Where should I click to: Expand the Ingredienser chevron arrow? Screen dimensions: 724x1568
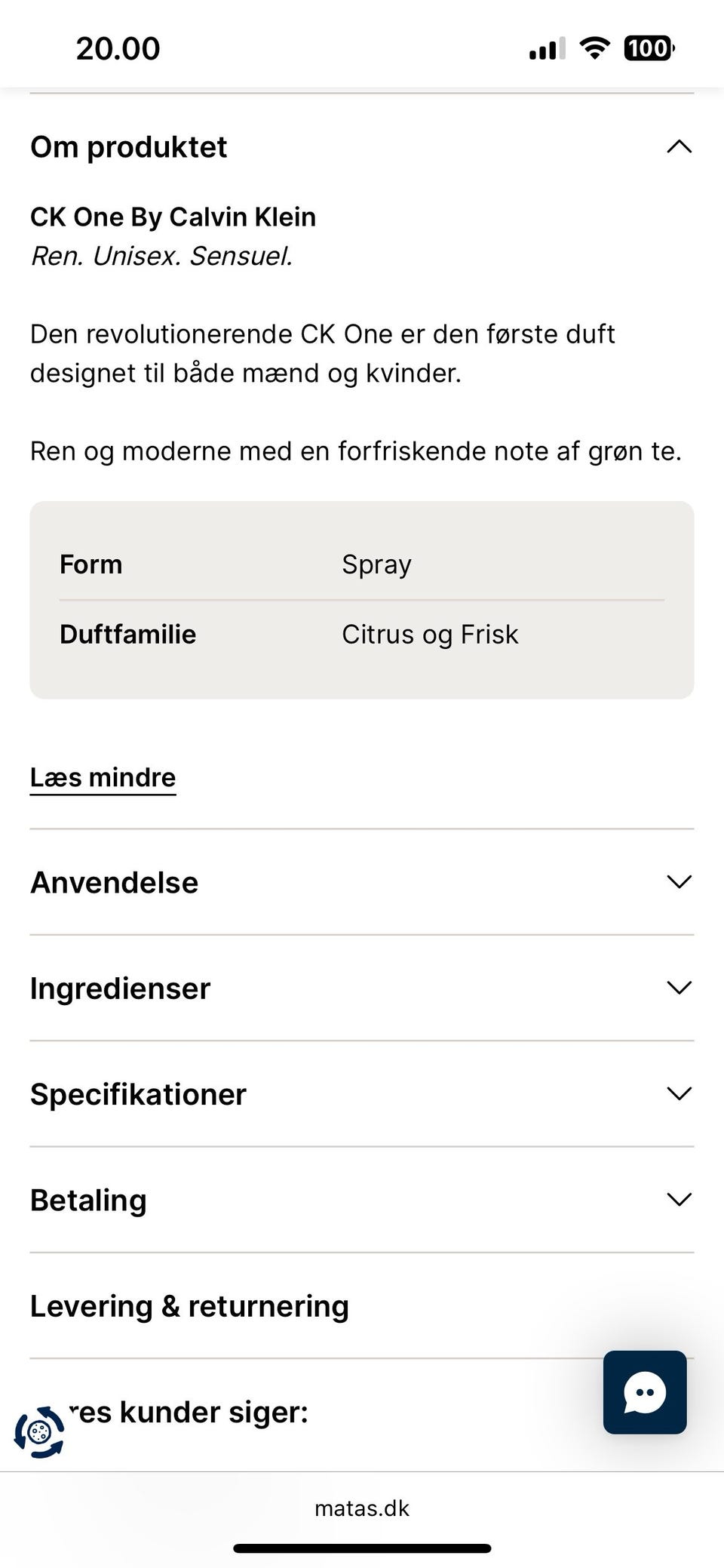tap(679, 988)
